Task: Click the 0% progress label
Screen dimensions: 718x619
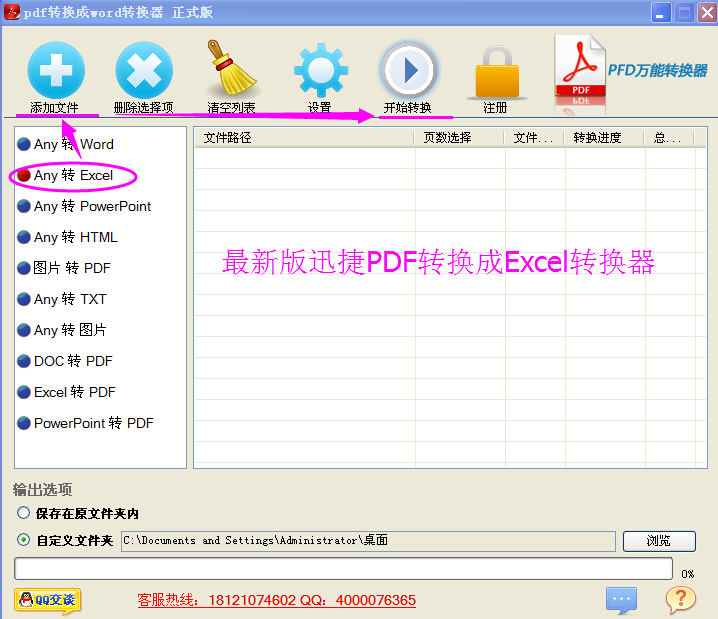Action: click(687, 574)
